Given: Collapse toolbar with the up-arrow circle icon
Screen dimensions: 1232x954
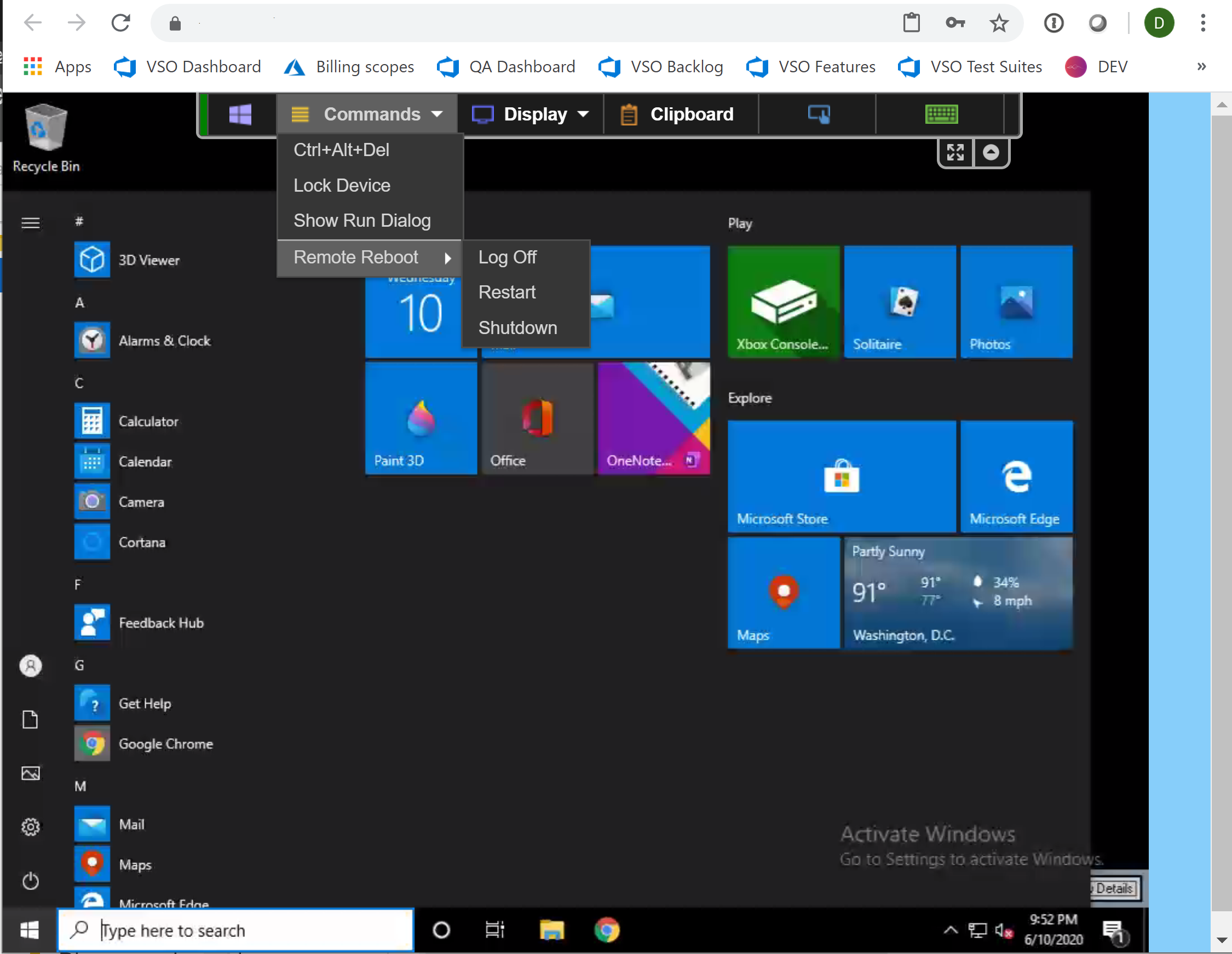Looking at the screenshot, I should 990,152.
